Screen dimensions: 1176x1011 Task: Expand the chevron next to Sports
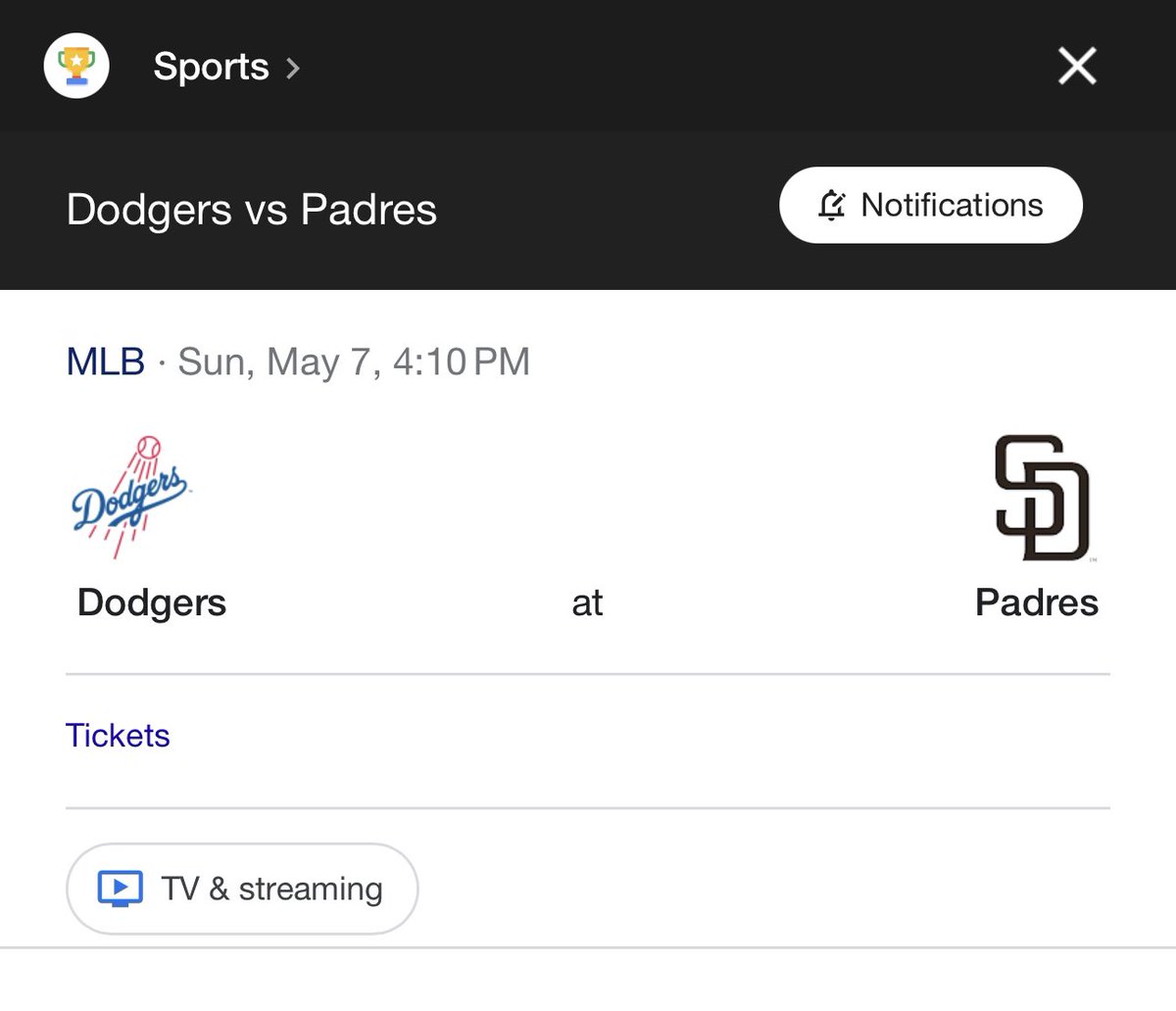292,68
